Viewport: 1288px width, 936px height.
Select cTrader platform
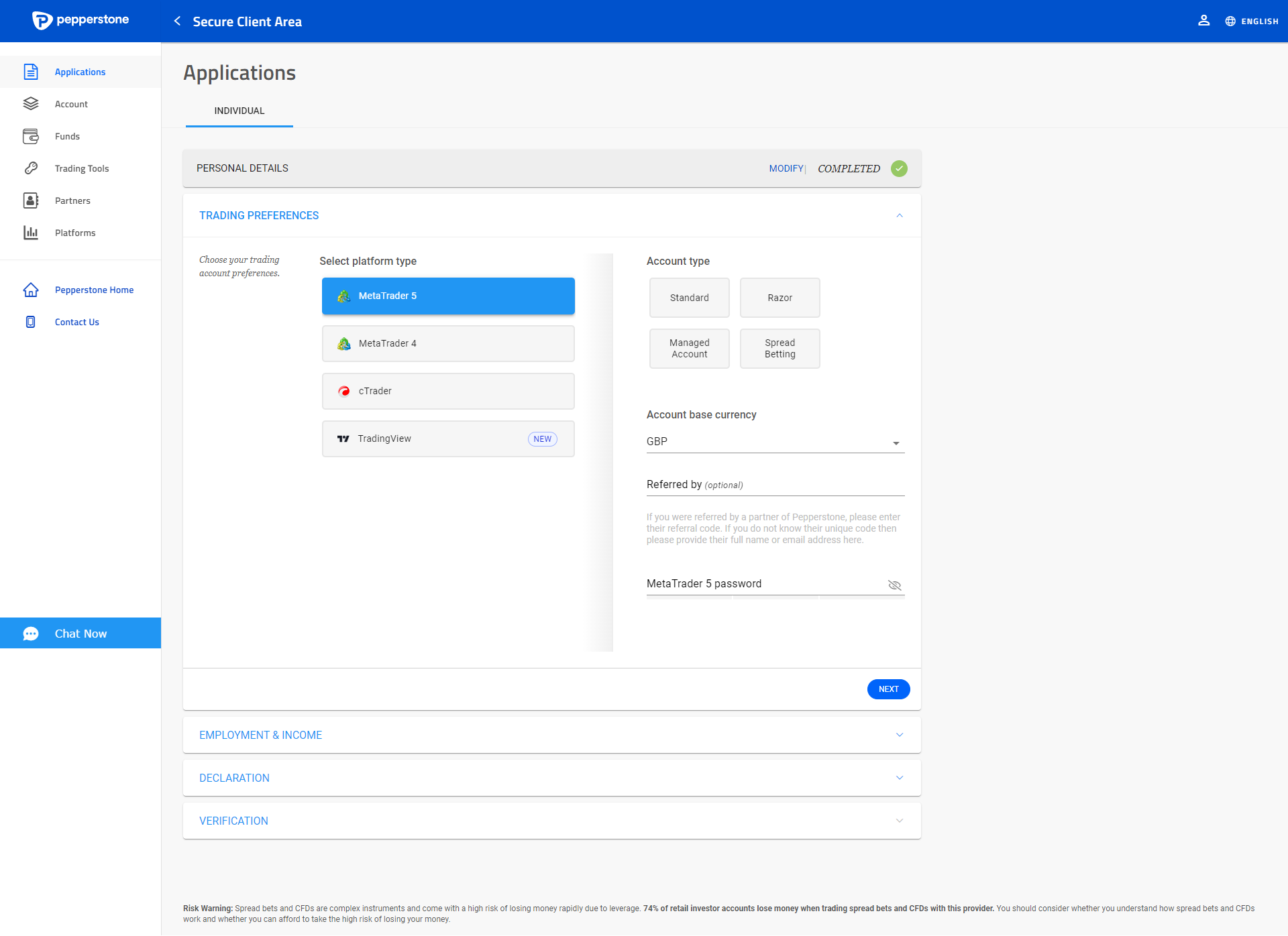pos(448,391)
